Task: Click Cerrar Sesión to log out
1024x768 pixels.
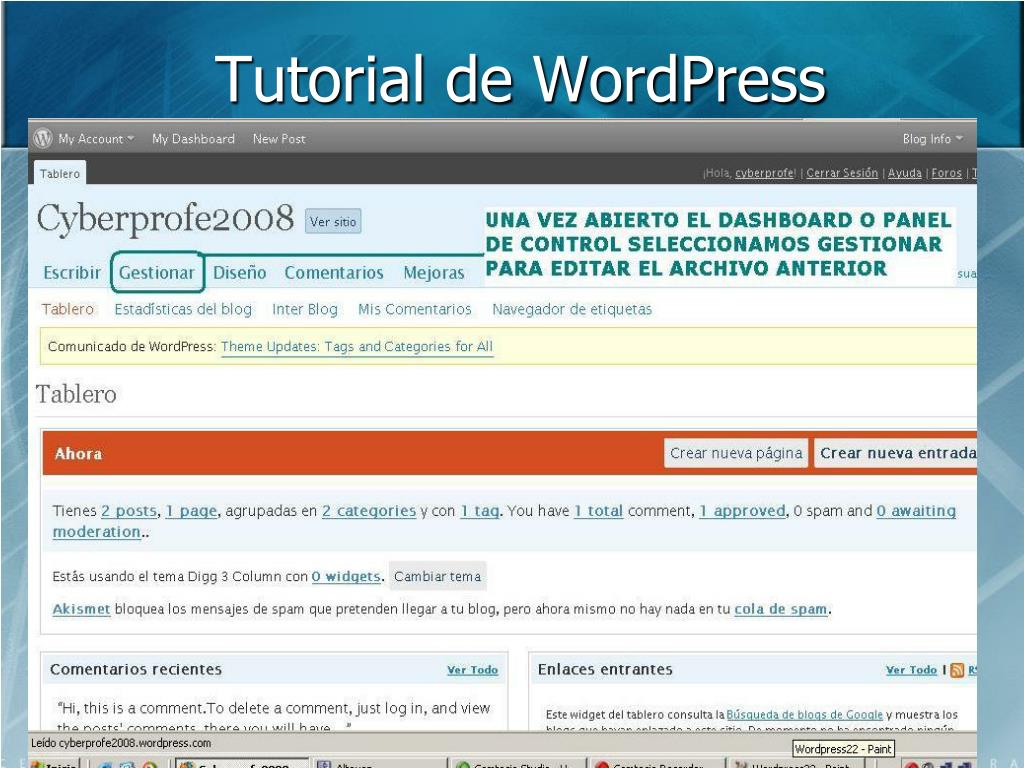Action: click(x=842, y=173)
